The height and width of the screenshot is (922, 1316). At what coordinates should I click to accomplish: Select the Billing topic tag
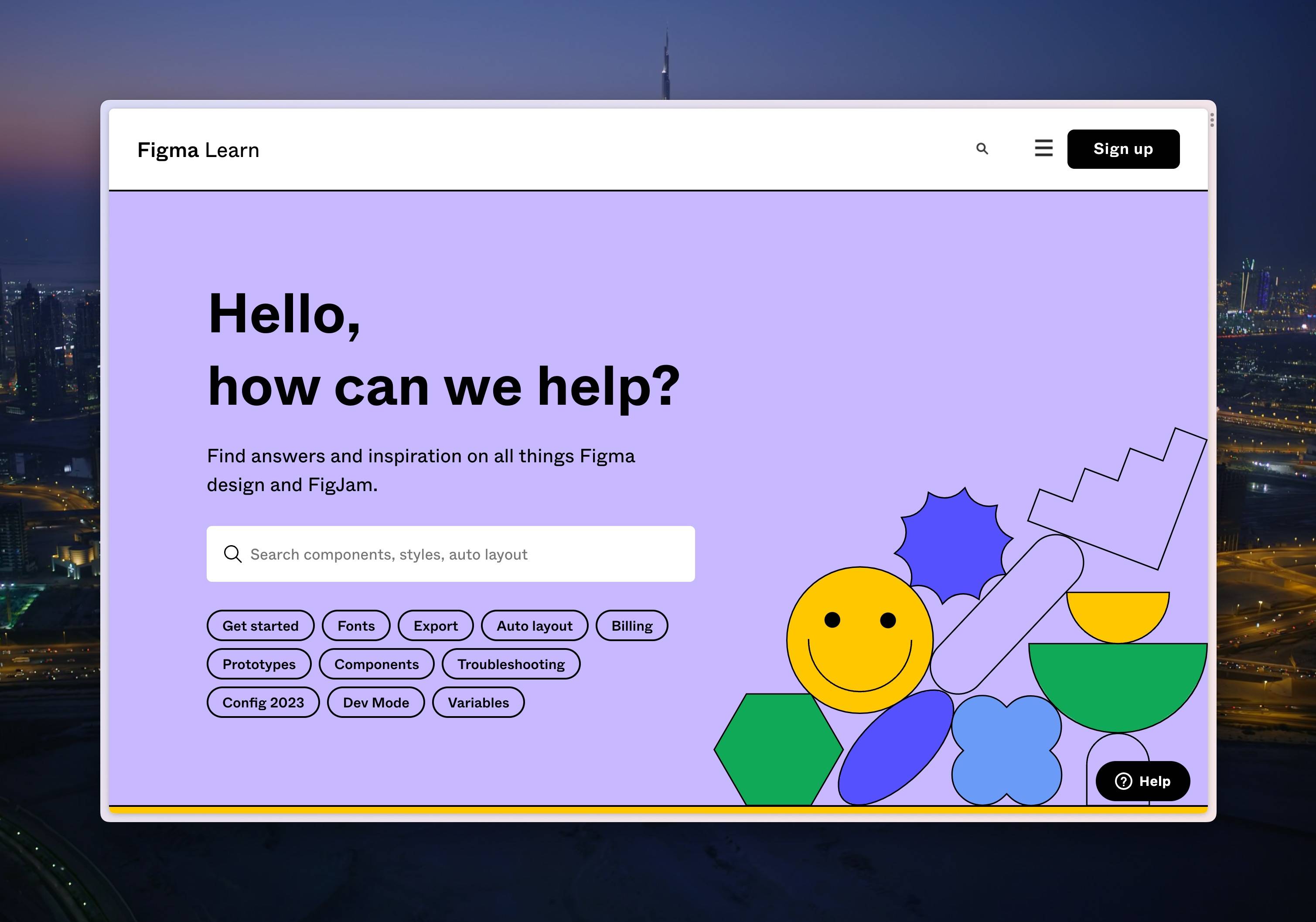tap(631, 626)
